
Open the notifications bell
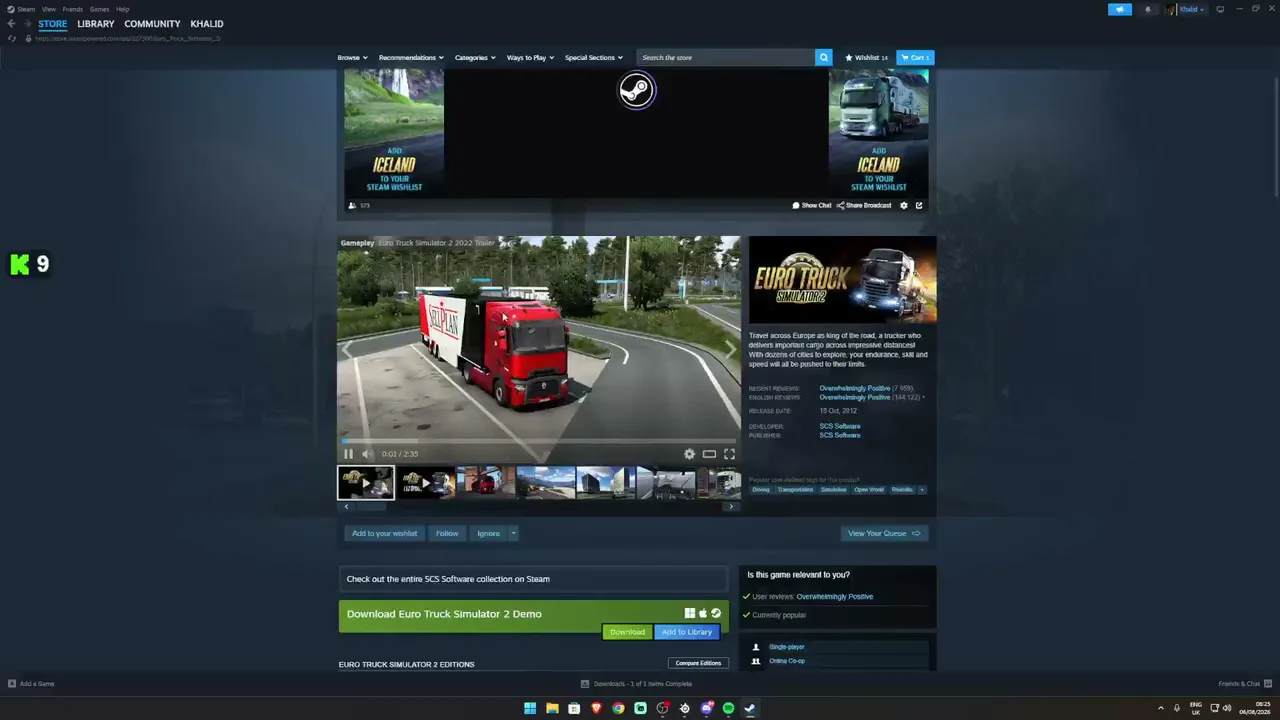pyautogui.click(x=1148, y=9)
